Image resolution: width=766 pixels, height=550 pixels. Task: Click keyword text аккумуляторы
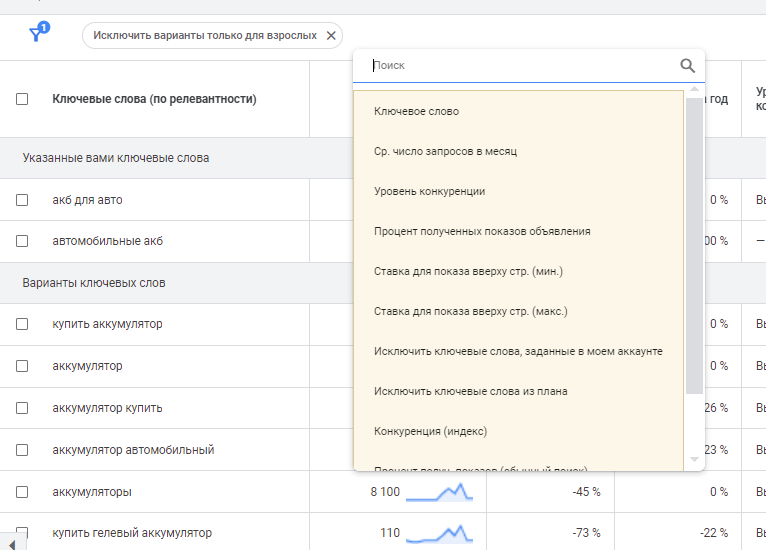(92, 492)
